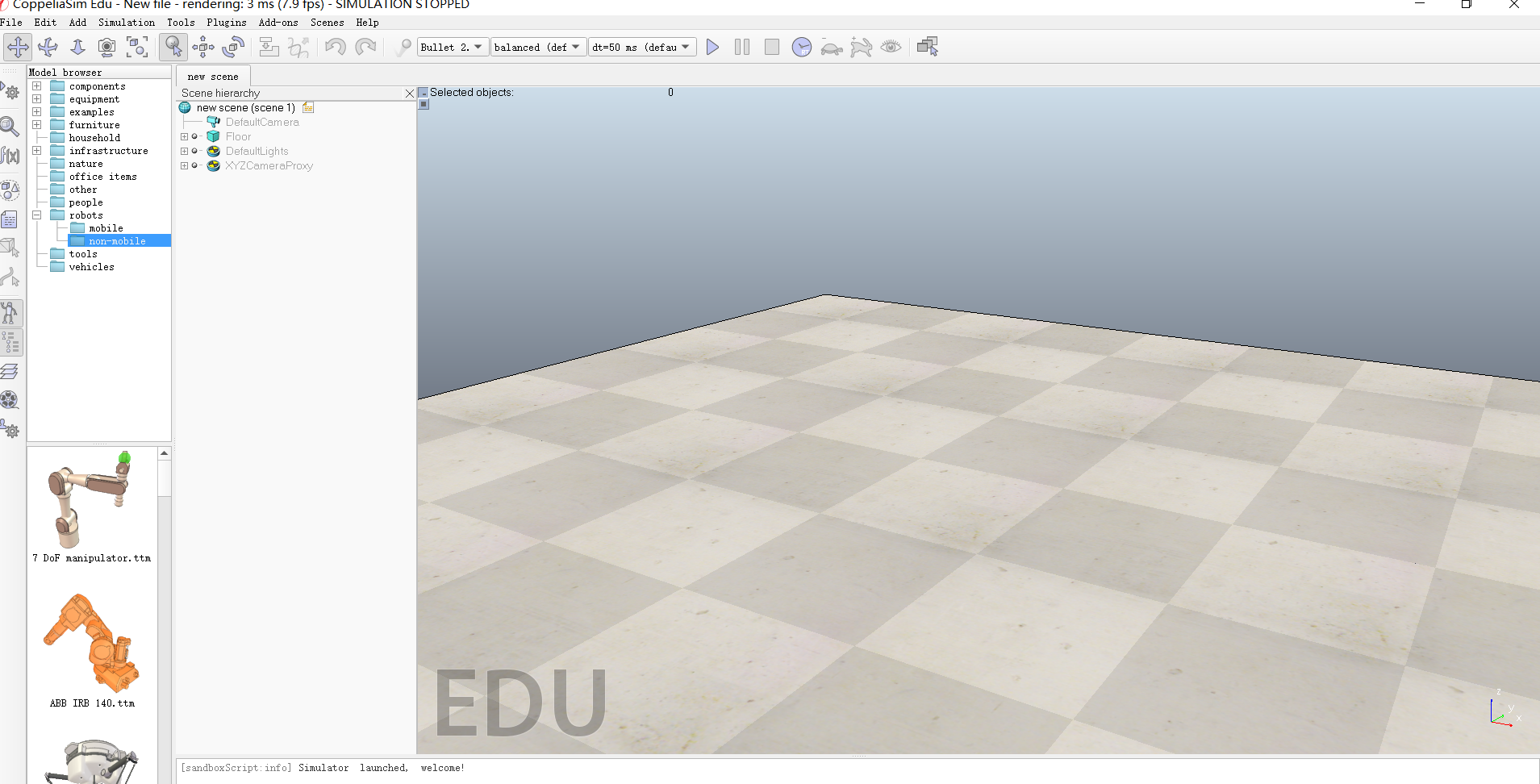The height and width of the screenshot is (784, 1540).
Task: Open the Add menu
Action: (77, 23)
